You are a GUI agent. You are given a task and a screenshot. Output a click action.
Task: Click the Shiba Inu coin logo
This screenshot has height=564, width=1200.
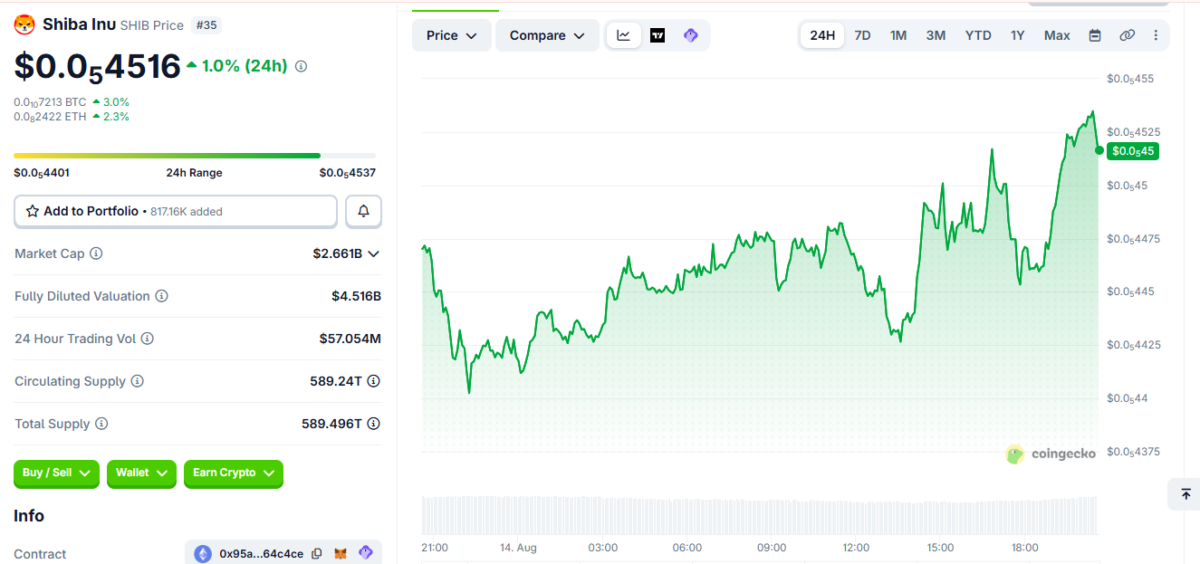pos(24,24)
